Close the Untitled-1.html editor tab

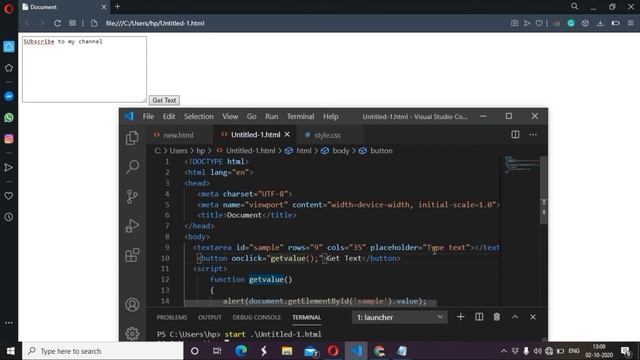[287, 134]
